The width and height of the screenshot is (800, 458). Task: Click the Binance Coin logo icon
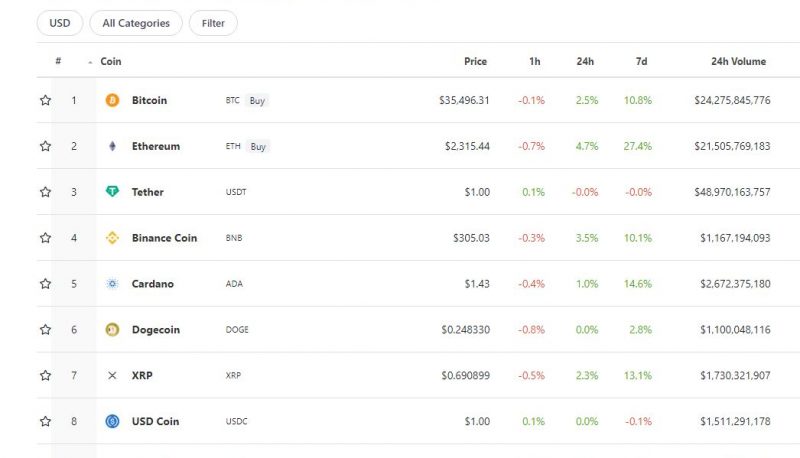point(112,238)
